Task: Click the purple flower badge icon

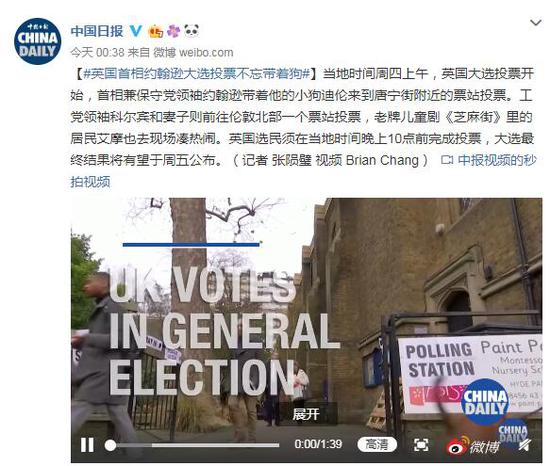Action: (173, 31)
